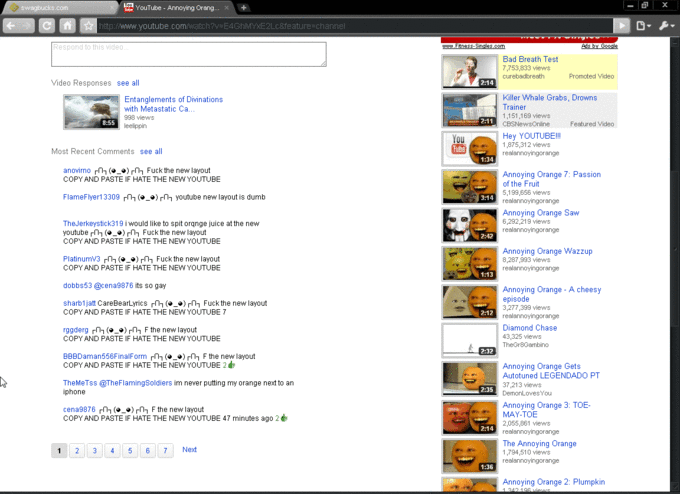Open the Hey YOUTUBE!!! video link
Image resolution: width=680 pixels, height=494 pixels.
[x=532, y=136]
